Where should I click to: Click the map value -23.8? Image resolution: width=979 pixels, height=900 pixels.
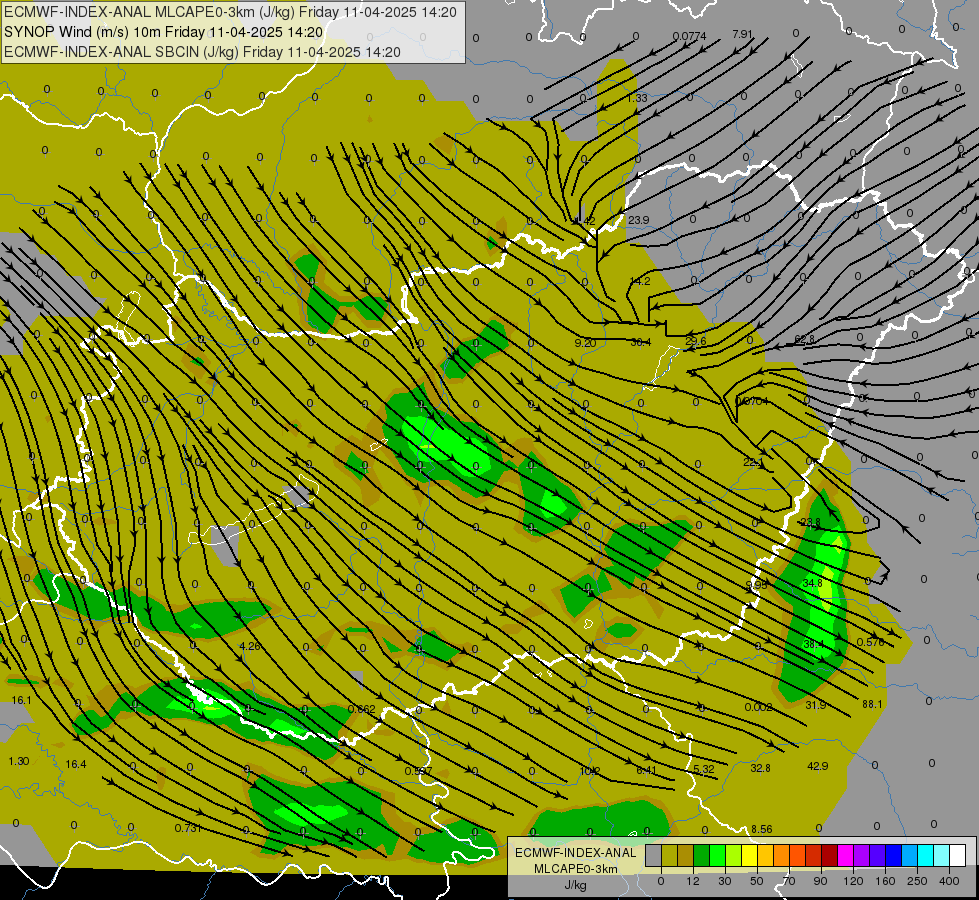click(x=809, y=522)
